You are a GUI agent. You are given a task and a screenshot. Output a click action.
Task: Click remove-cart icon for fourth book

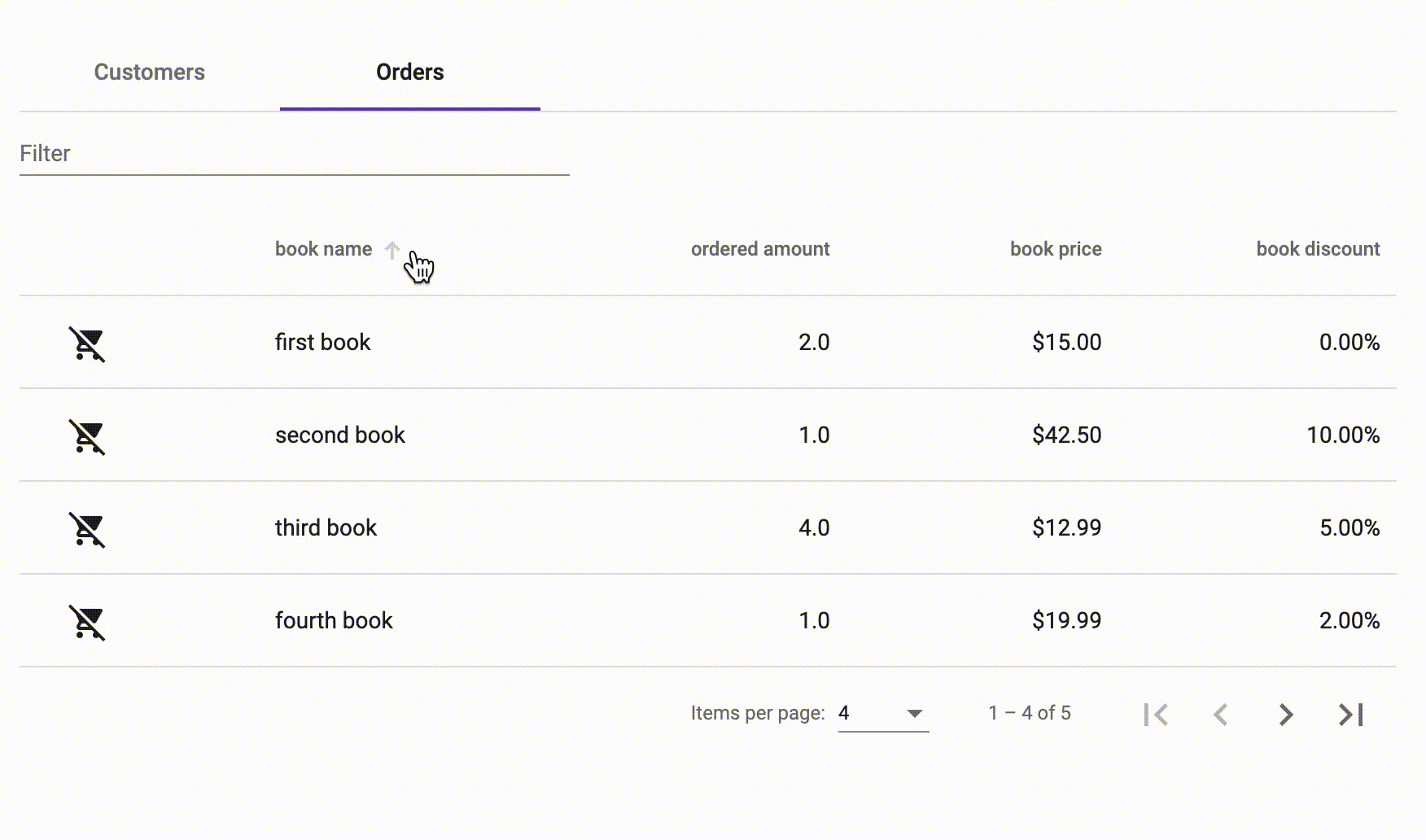87,622
